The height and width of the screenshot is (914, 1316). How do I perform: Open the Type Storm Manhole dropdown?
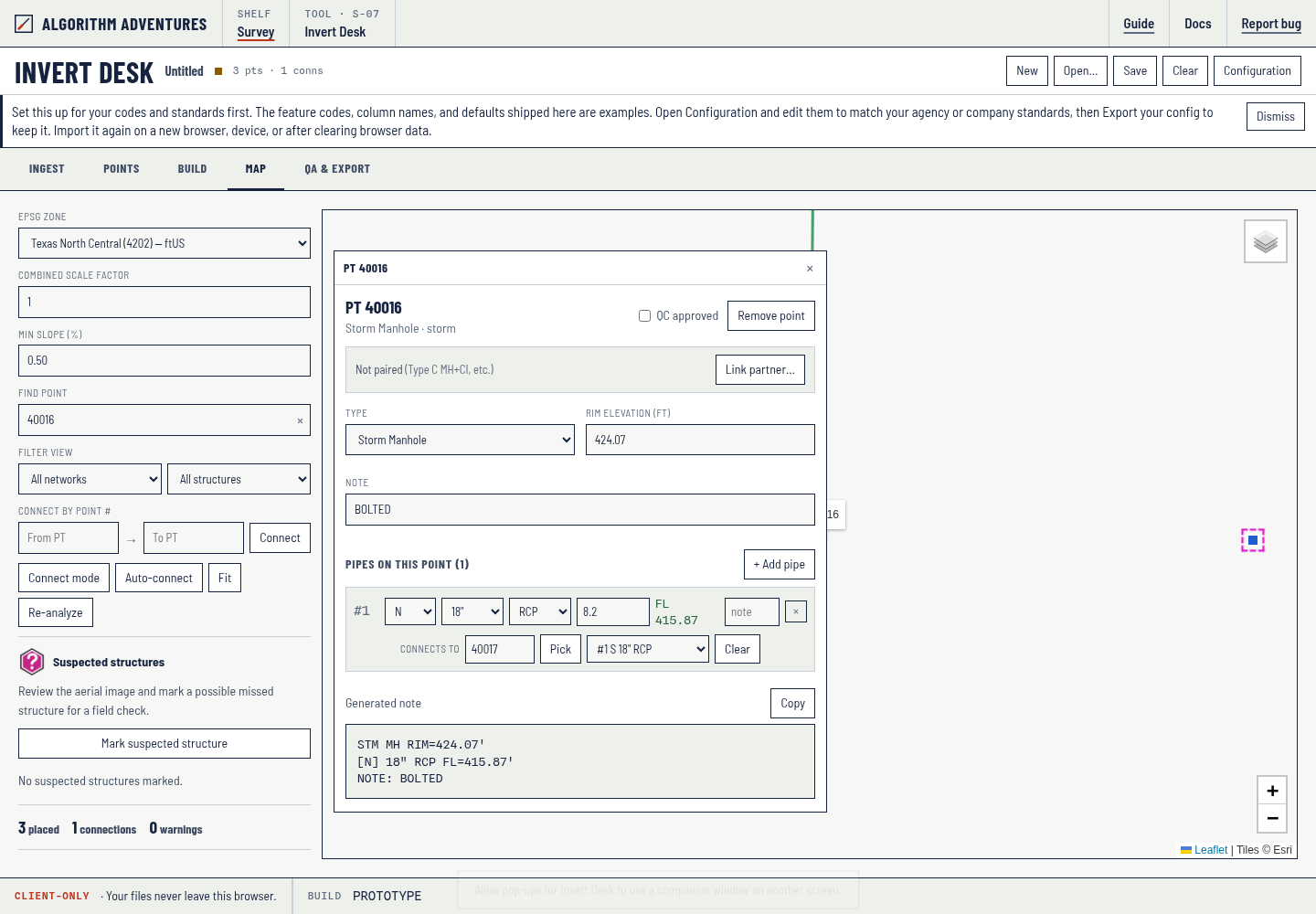pos(460,440)
